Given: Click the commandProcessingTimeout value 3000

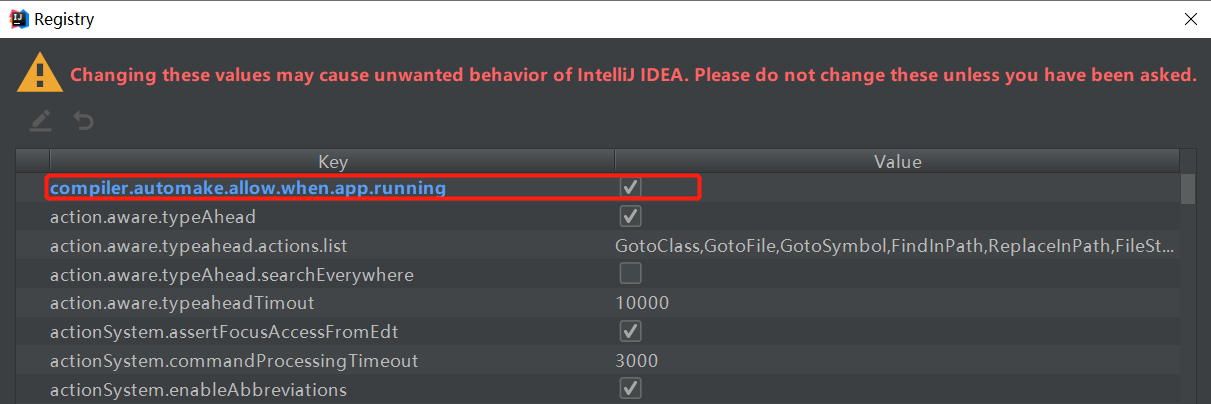Looking at the screenshot, I should click(637, 361).
